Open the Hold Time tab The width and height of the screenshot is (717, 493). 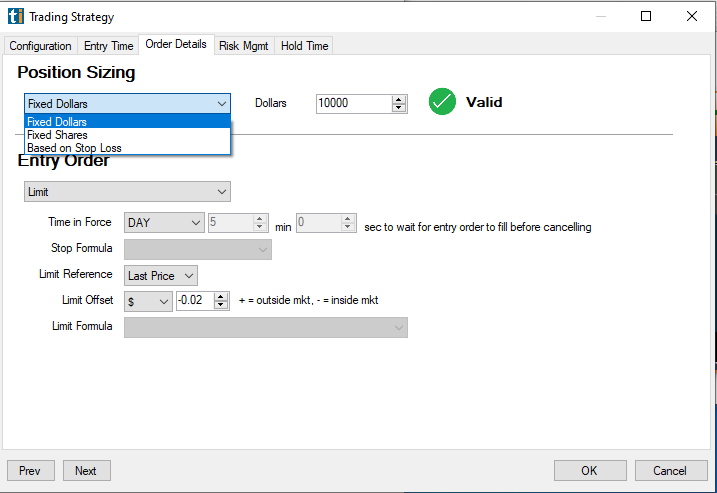tap(305, 46)
